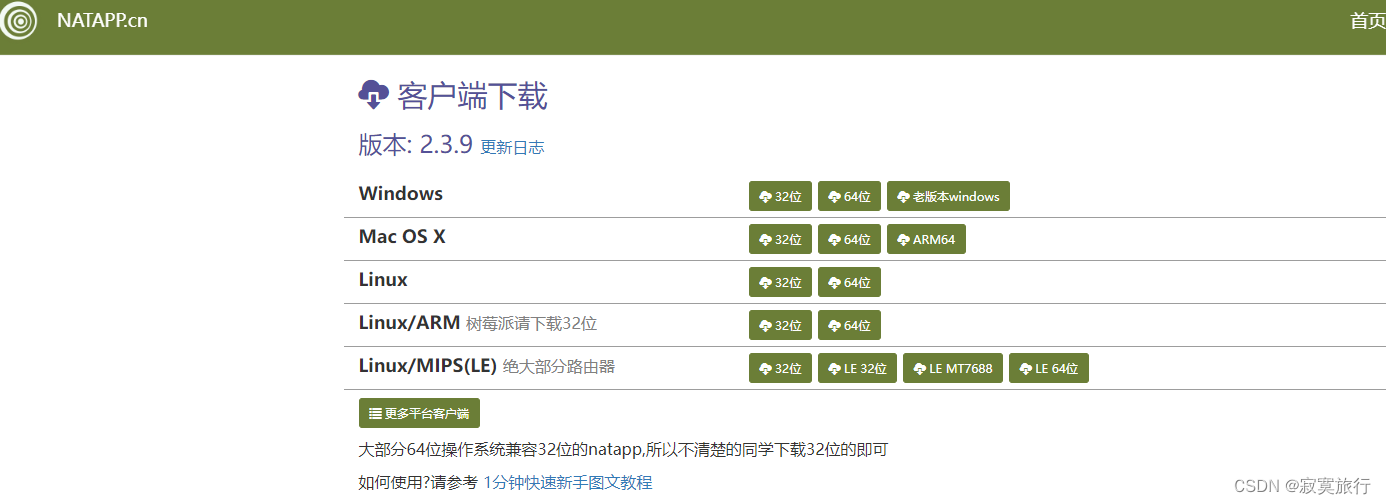Click the 客户端下载 heading text
1386x504 pixels.
(472, 97)
